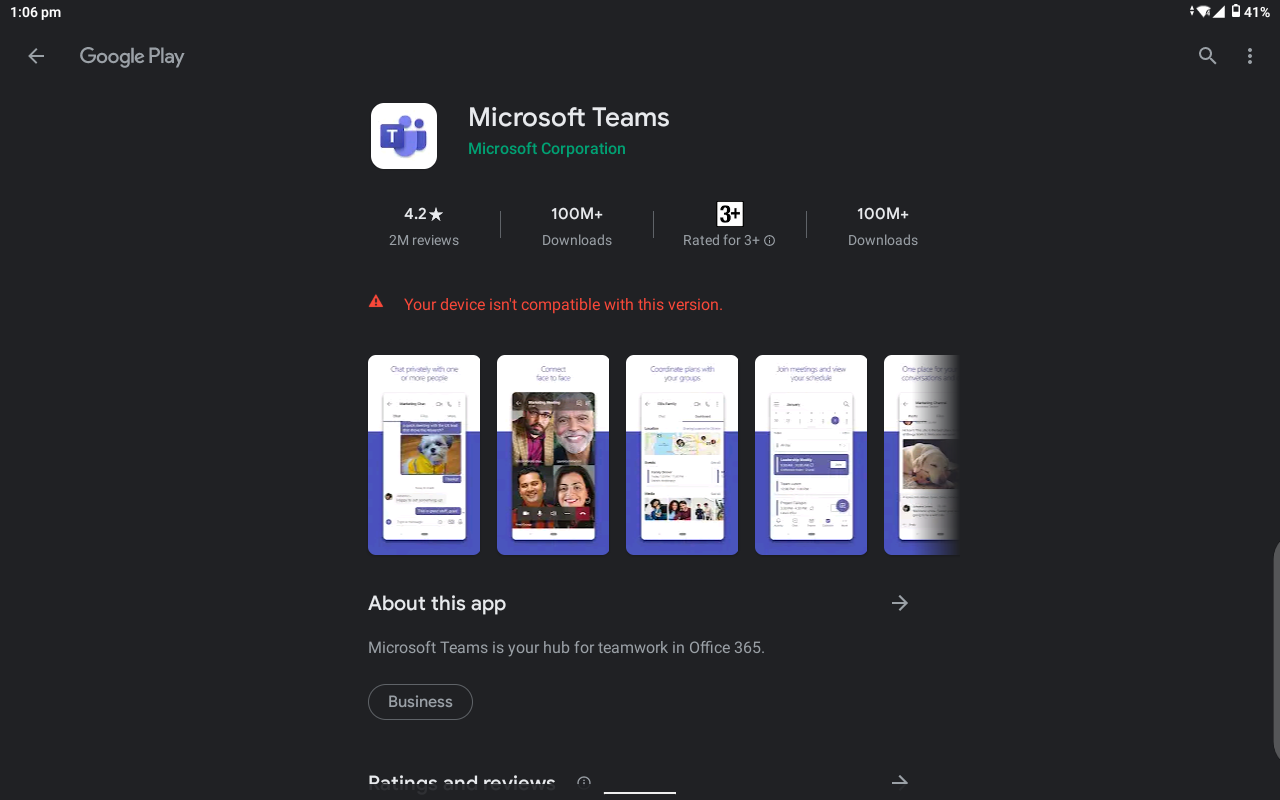The width and height of the screenshot is (1280, 800).
Task: Tap the 1:06 pm clock
Action: pyautogui.click(x=36, y=12)
